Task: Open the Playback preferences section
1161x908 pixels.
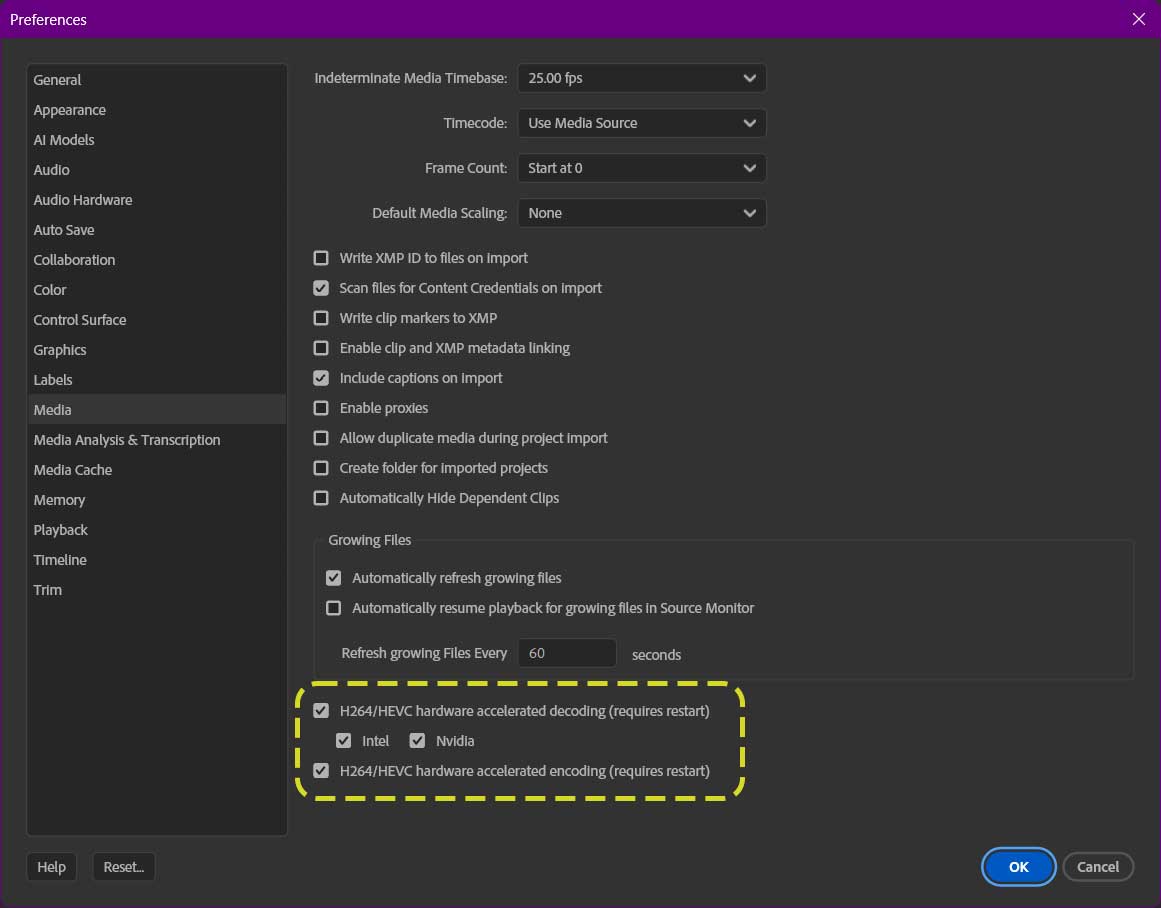Action: pyautogui.click(x=61, y=530)
